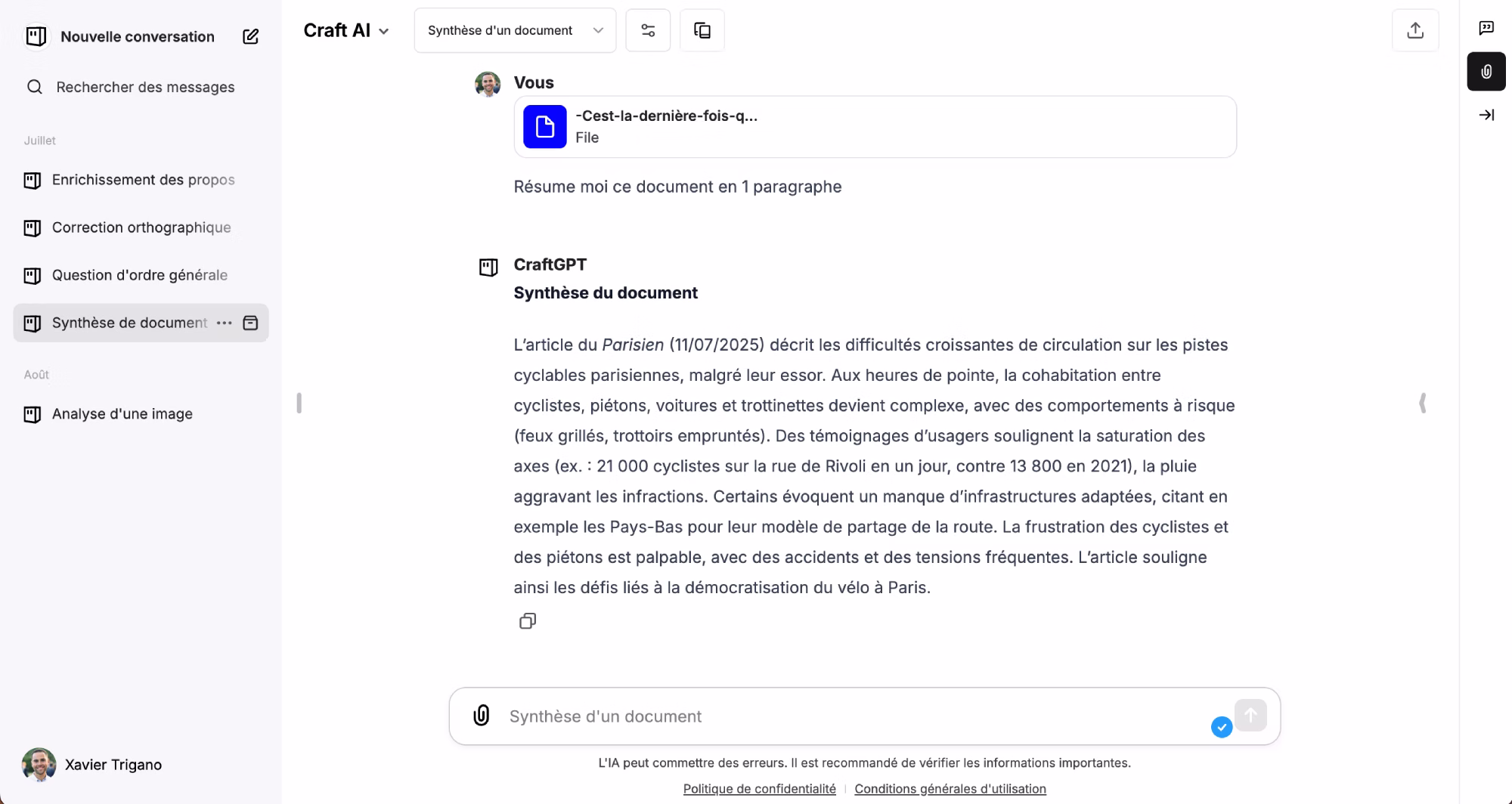Open Correction orthographique conversation
Image resolution: width=1512 pixels, height=804 pixels.
pos(141,227)
